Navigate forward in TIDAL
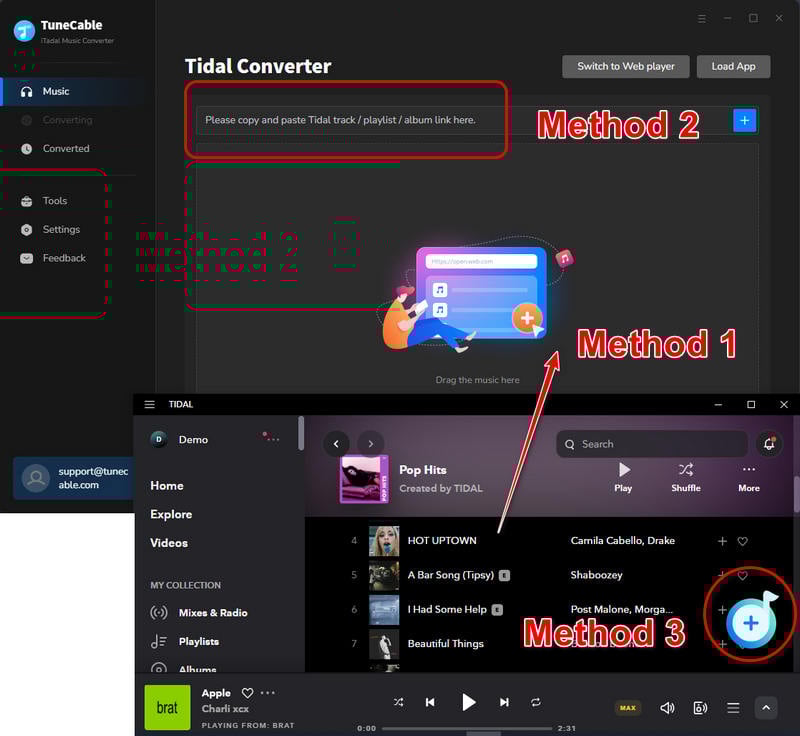 (x=370, y=444)
